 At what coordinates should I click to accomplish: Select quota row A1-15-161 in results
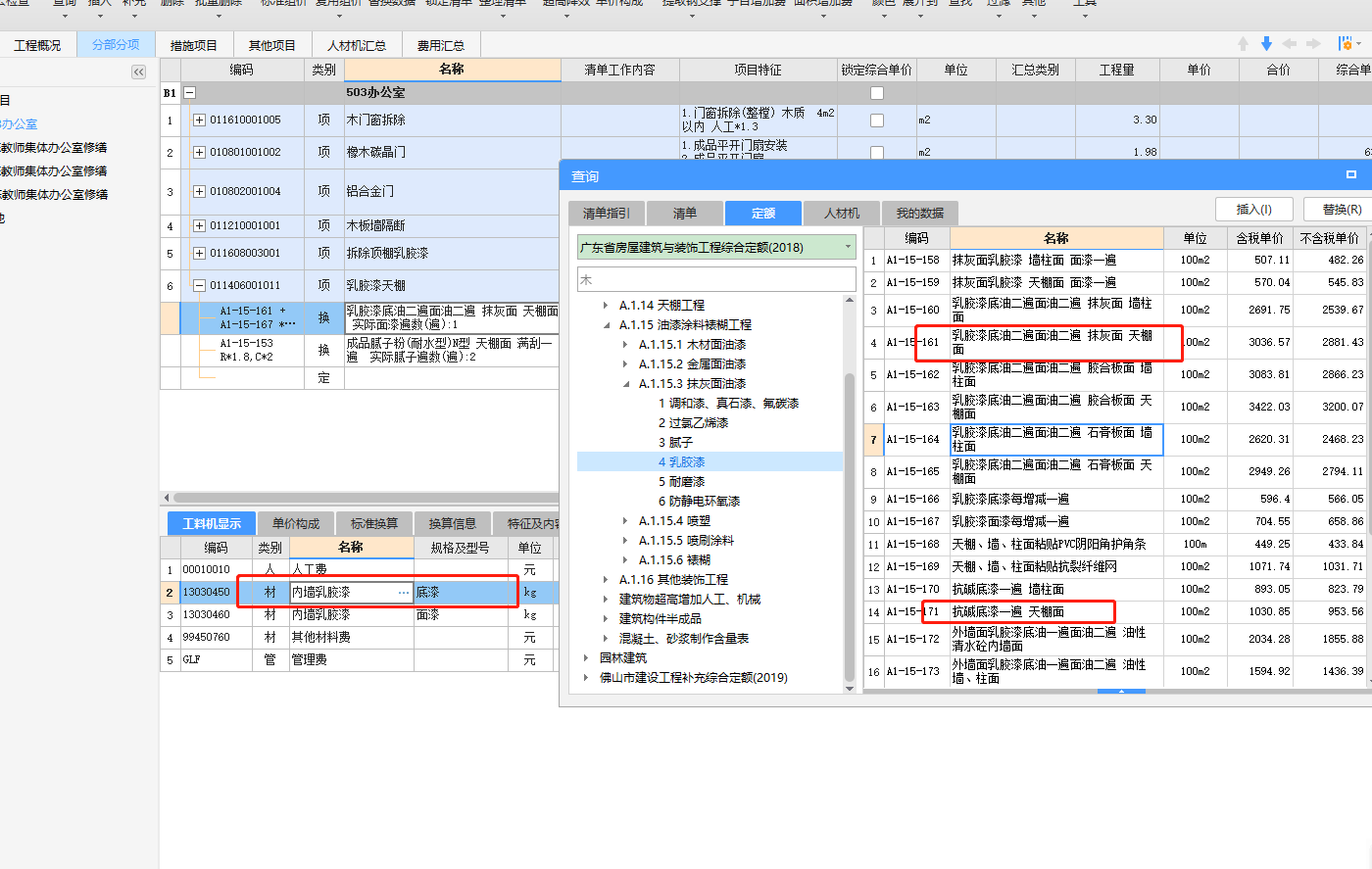(x=1118, y=342)
